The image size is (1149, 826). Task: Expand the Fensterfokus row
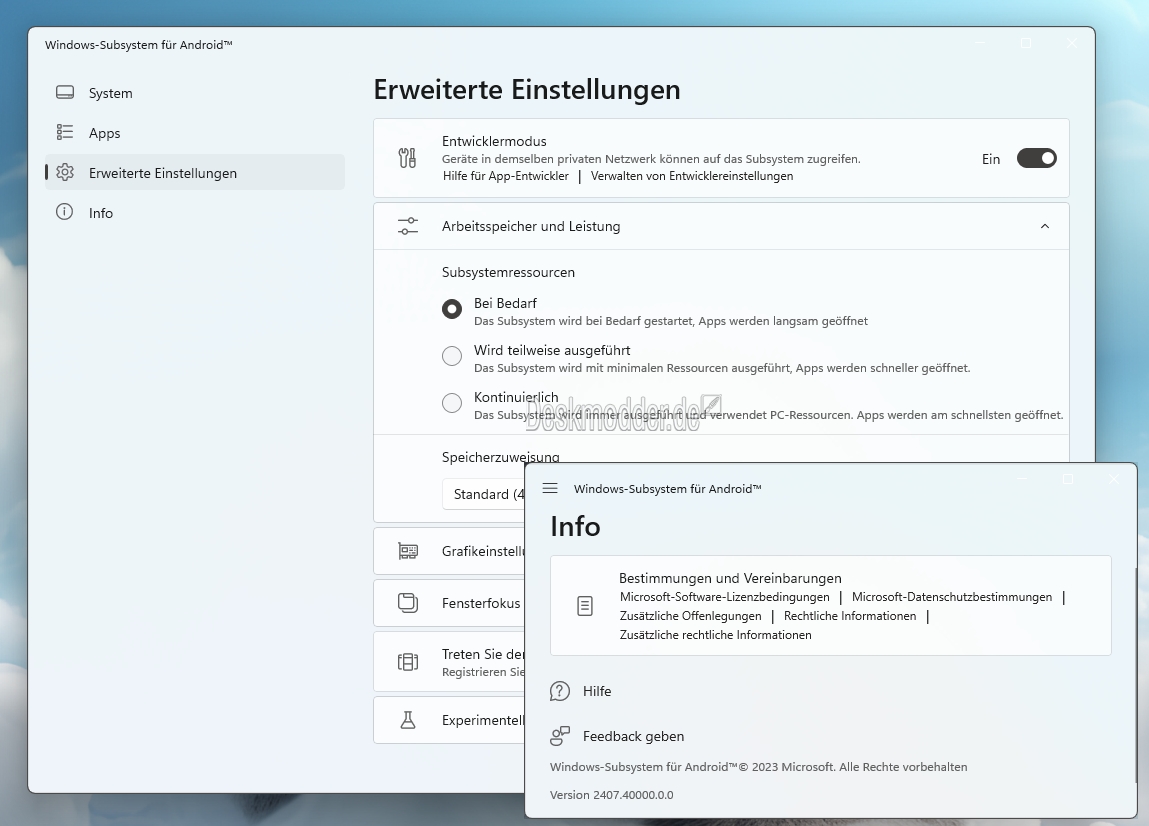[449, 602]
